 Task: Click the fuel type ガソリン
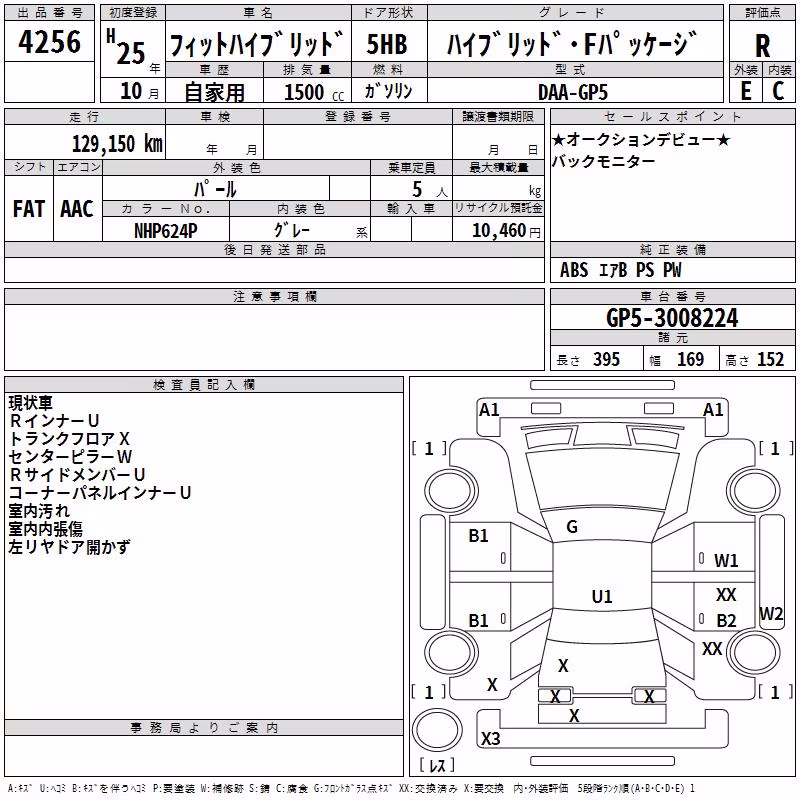click(388, 91)
